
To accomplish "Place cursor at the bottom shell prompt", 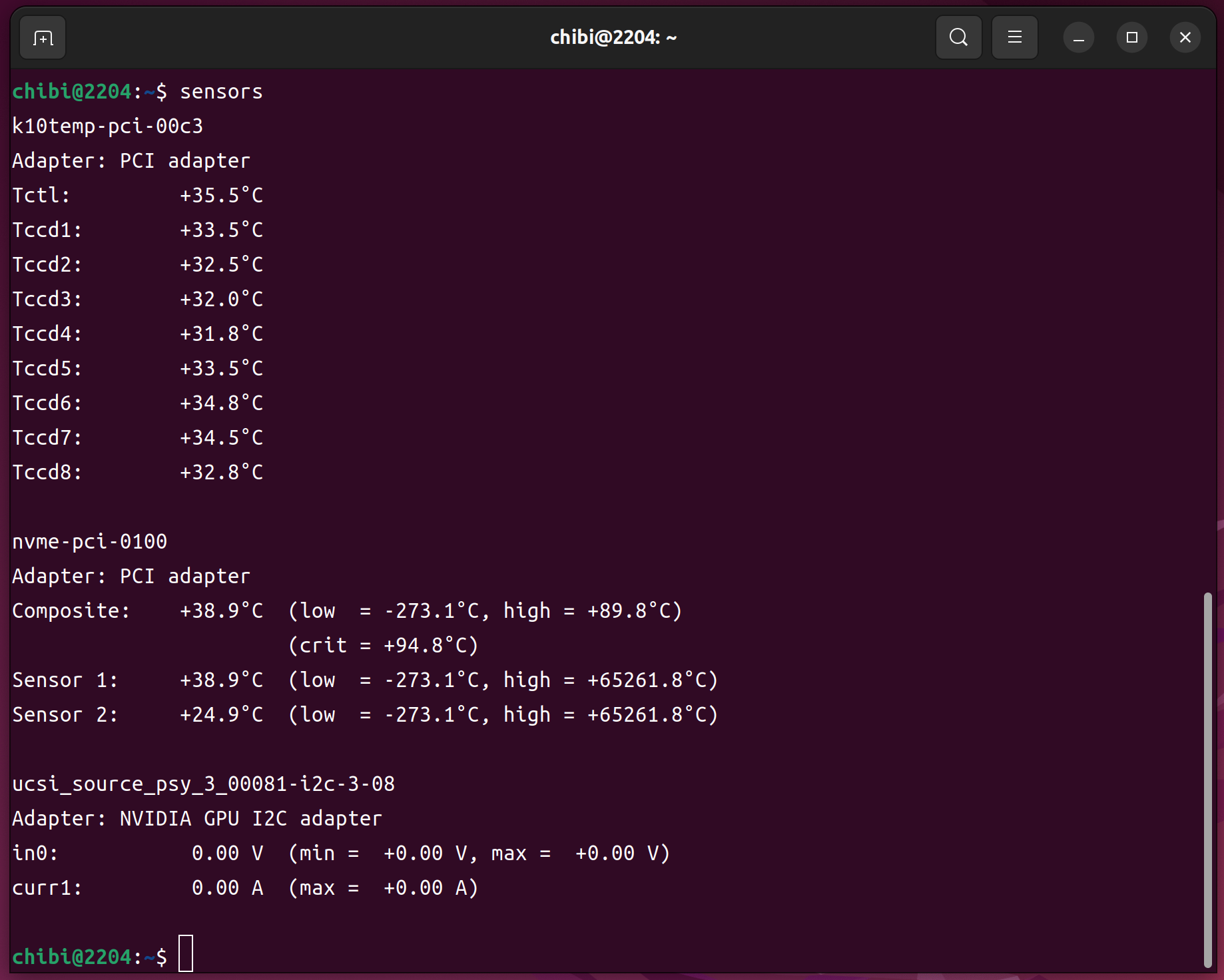I will click(186, 955).
